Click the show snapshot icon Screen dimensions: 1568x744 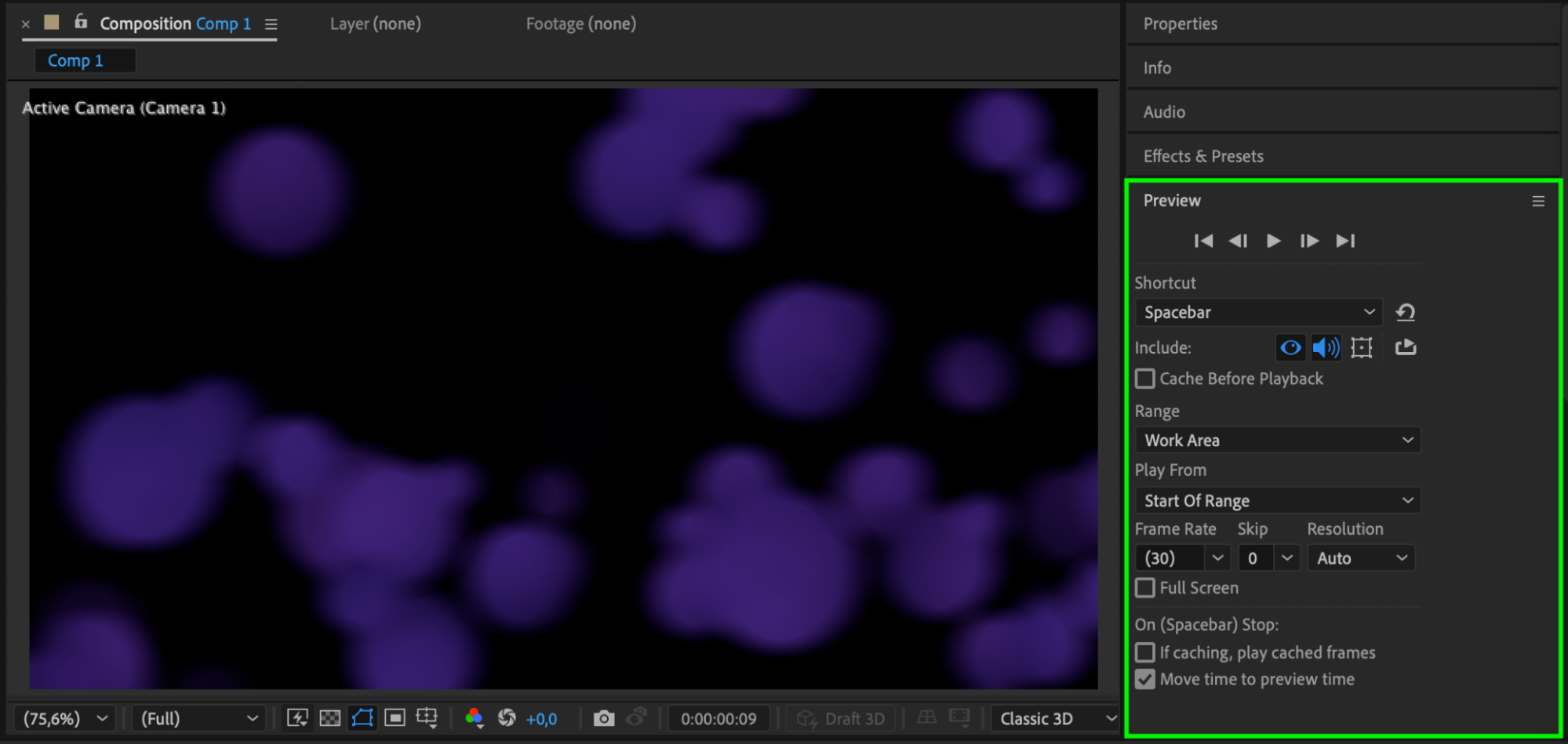click(x=636, y=717)
